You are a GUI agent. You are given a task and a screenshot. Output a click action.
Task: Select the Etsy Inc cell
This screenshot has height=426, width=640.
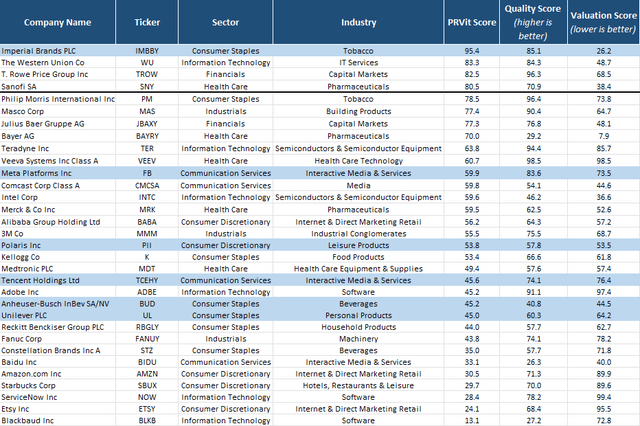point(58,409)
